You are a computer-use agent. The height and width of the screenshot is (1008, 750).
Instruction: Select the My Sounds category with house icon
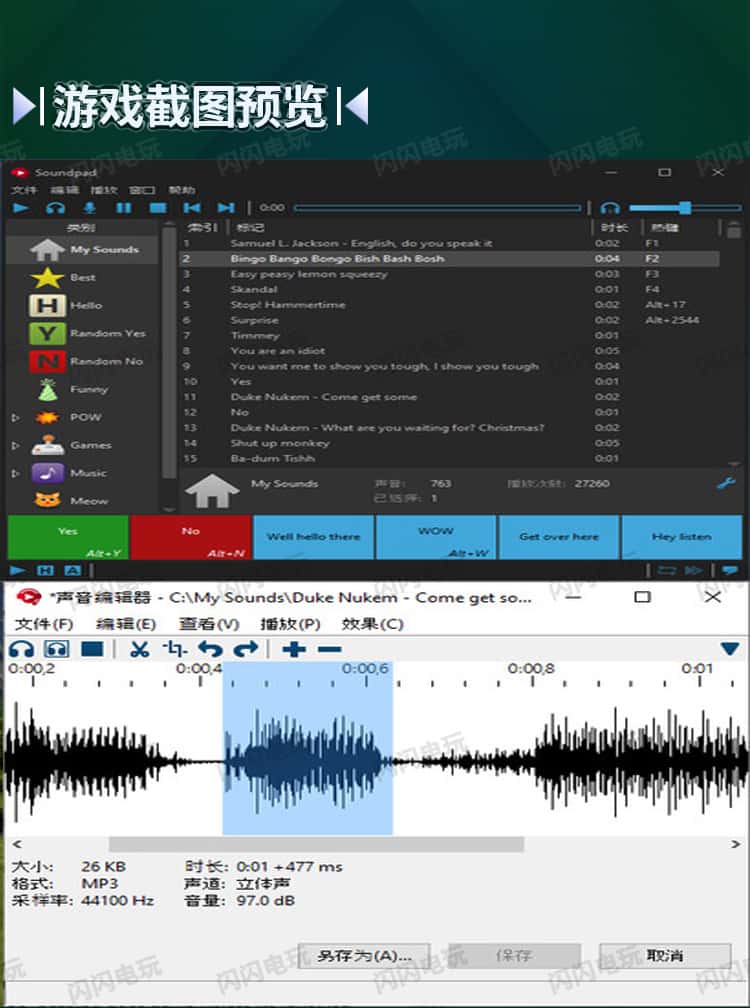coord(47,249)
